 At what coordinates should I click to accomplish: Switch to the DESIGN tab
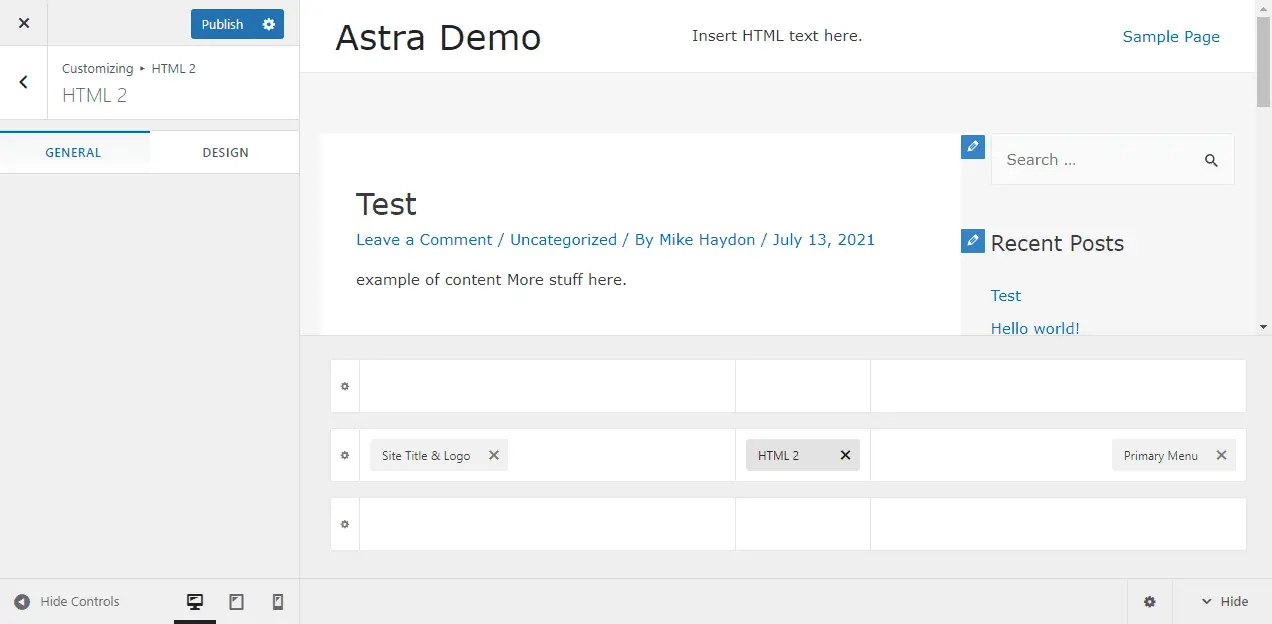click(225, 152)
